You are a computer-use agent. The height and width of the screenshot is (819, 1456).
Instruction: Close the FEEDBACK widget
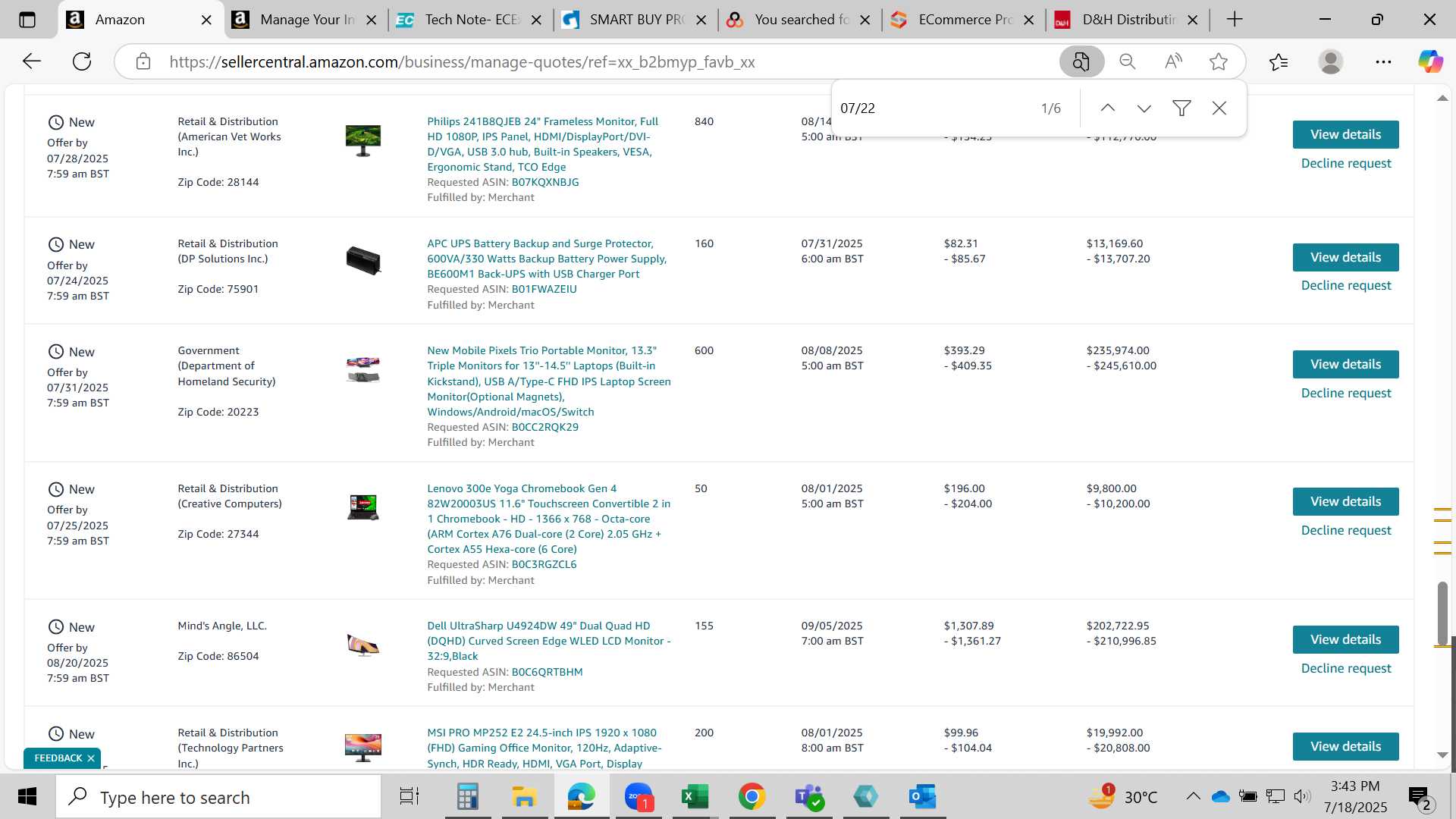91,758
